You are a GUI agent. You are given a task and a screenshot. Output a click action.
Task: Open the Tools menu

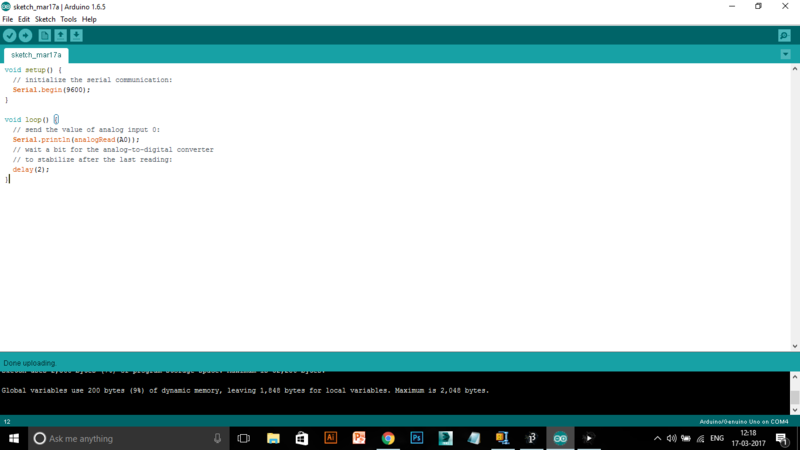68,19
